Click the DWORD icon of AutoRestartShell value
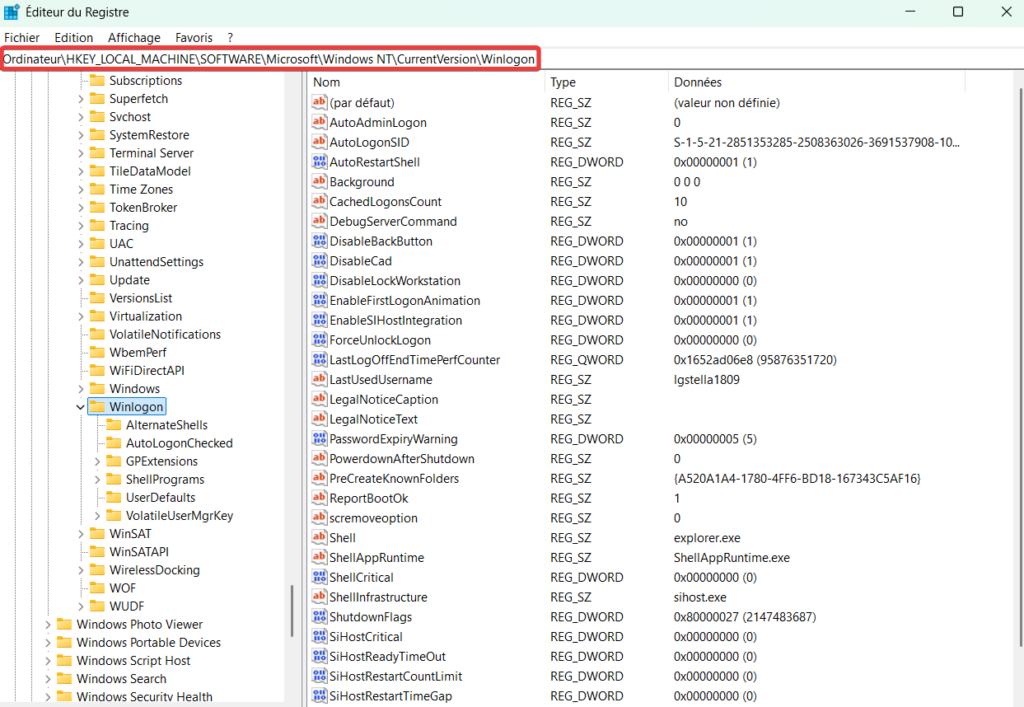 pos(319,162)
